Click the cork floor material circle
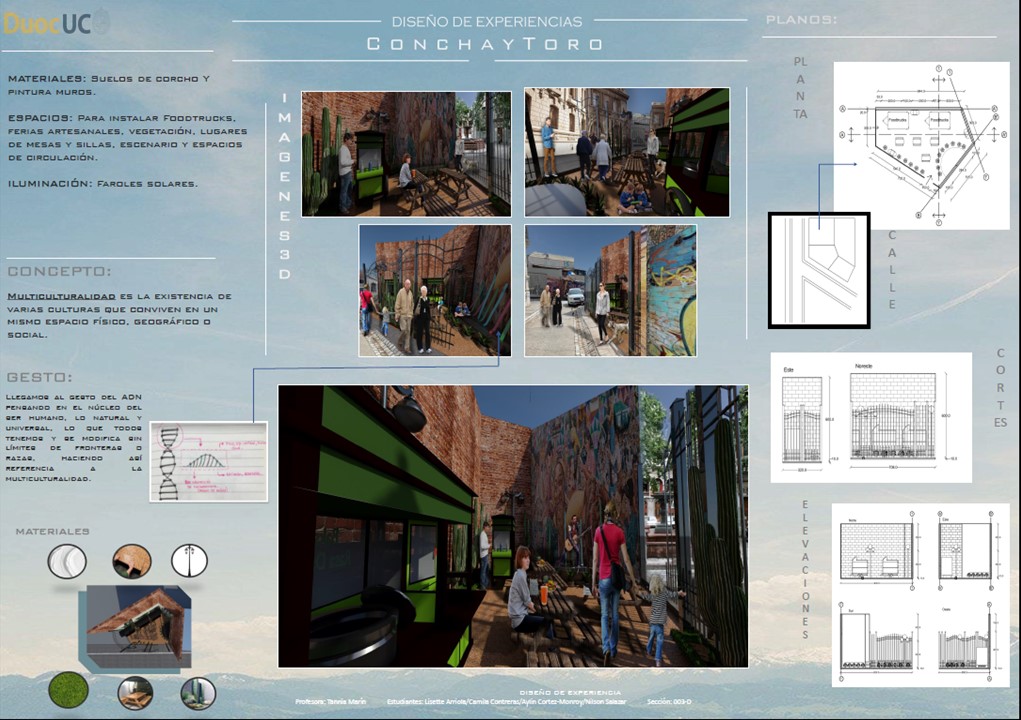Screen dimensions: 1021x720 click(131, 561)
